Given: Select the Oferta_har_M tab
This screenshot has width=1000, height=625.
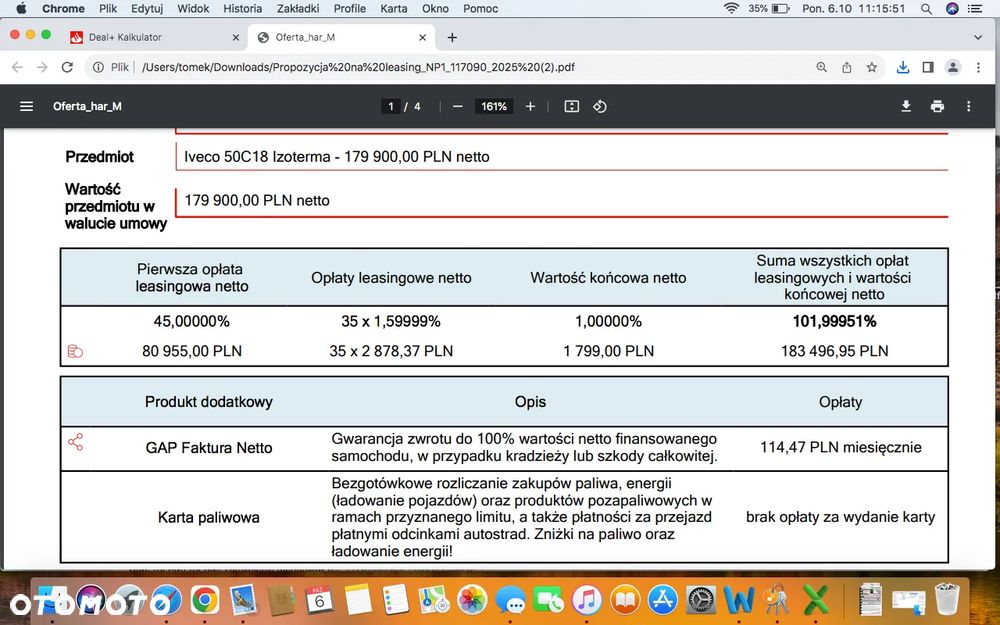Looking at the screenshot, I should click(x=341, y=38).
